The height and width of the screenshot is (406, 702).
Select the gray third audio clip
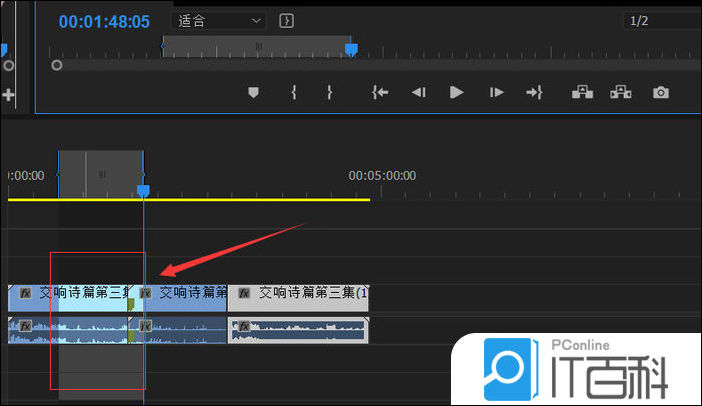(x=298, y=331)
